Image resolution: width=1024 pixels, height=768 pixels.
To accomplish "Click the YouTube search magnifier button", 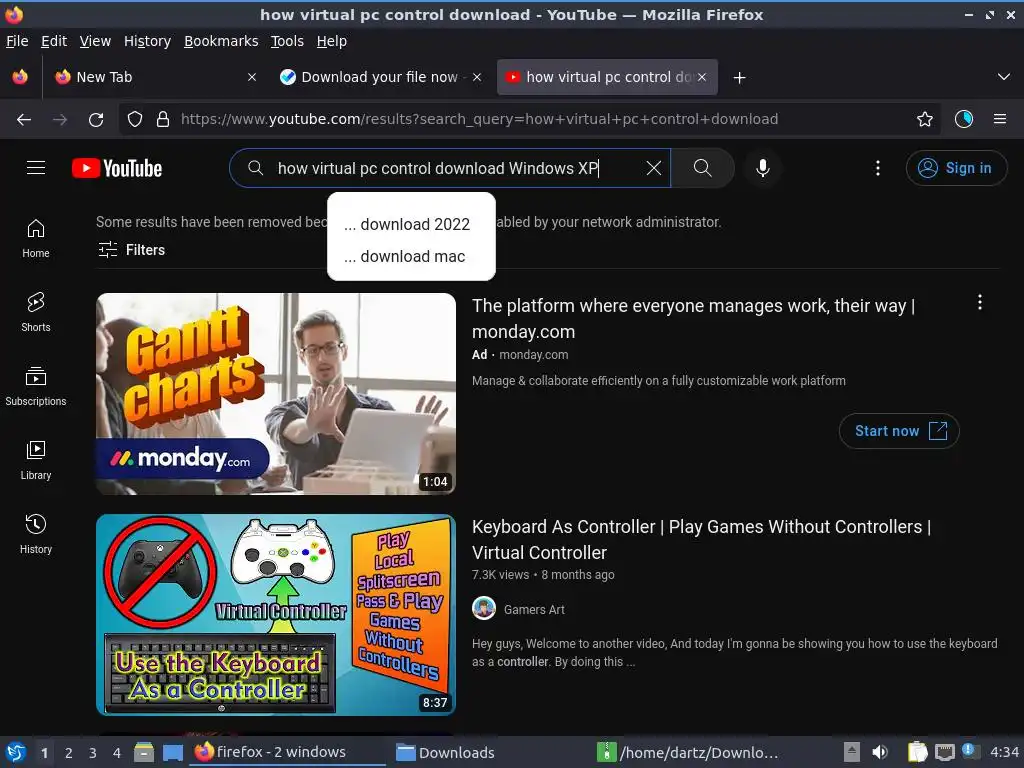I will [703, 168].
